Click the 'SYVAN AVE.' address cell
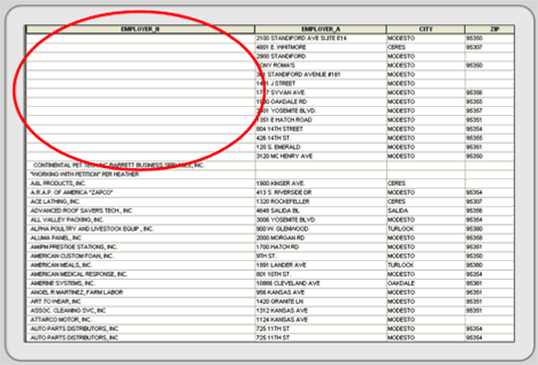The height and width of the screenshot is (365, 538). point(320,93)
